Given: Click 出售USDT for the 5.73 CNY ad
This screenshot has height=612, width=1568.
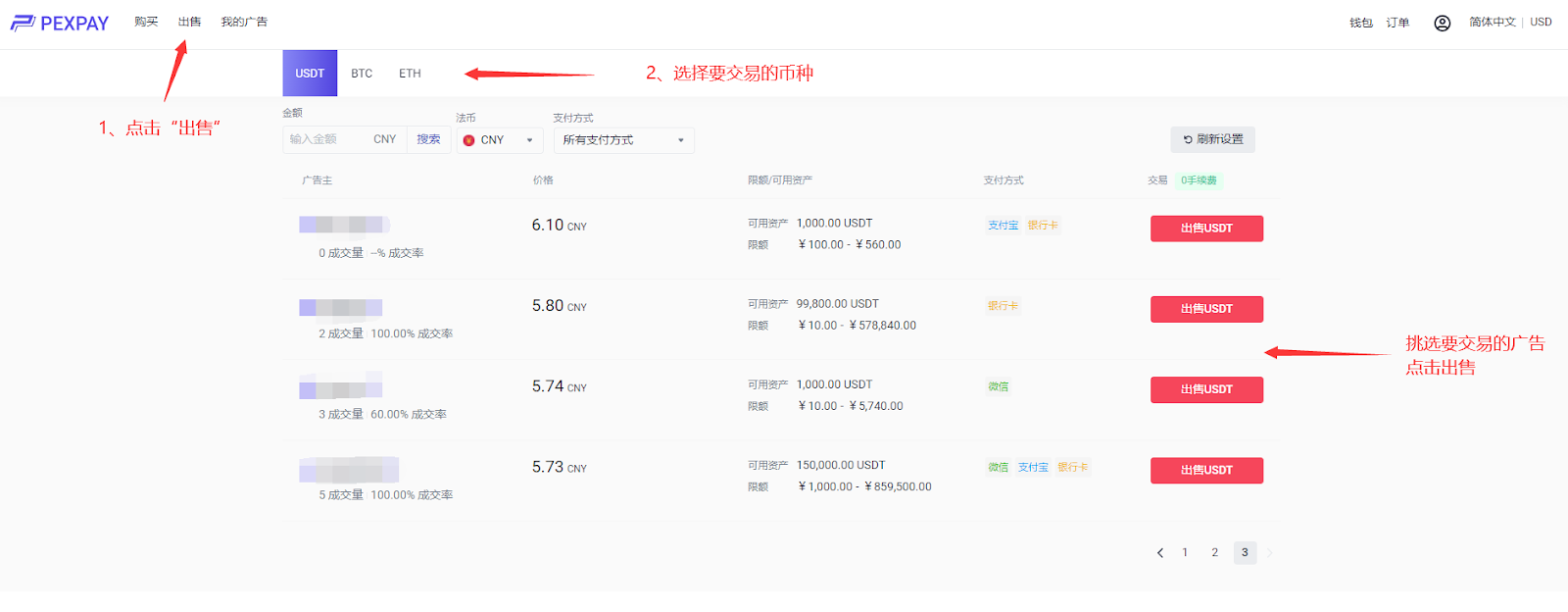Looking at the screenshot, I should click(x=1206, y=471).
